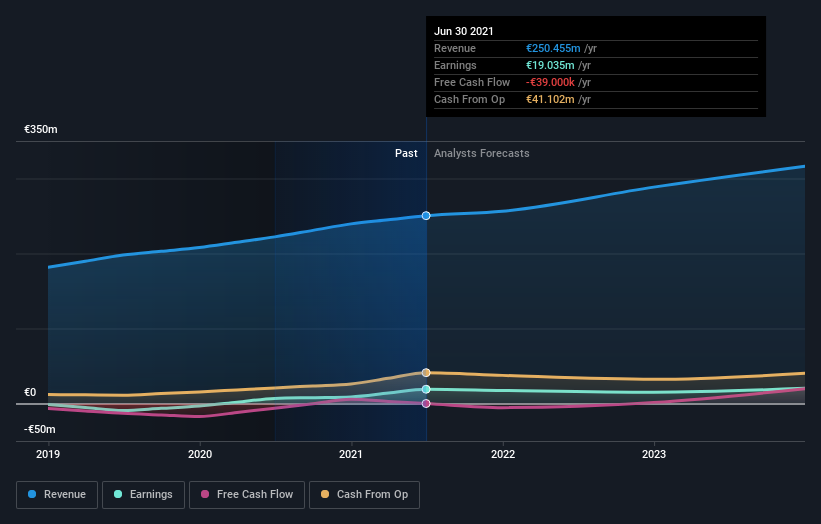This screenshot has height=524, width=821.
Task: Click the €250.455m revenue value in tooltip
Action: click(x=553, y=48)
